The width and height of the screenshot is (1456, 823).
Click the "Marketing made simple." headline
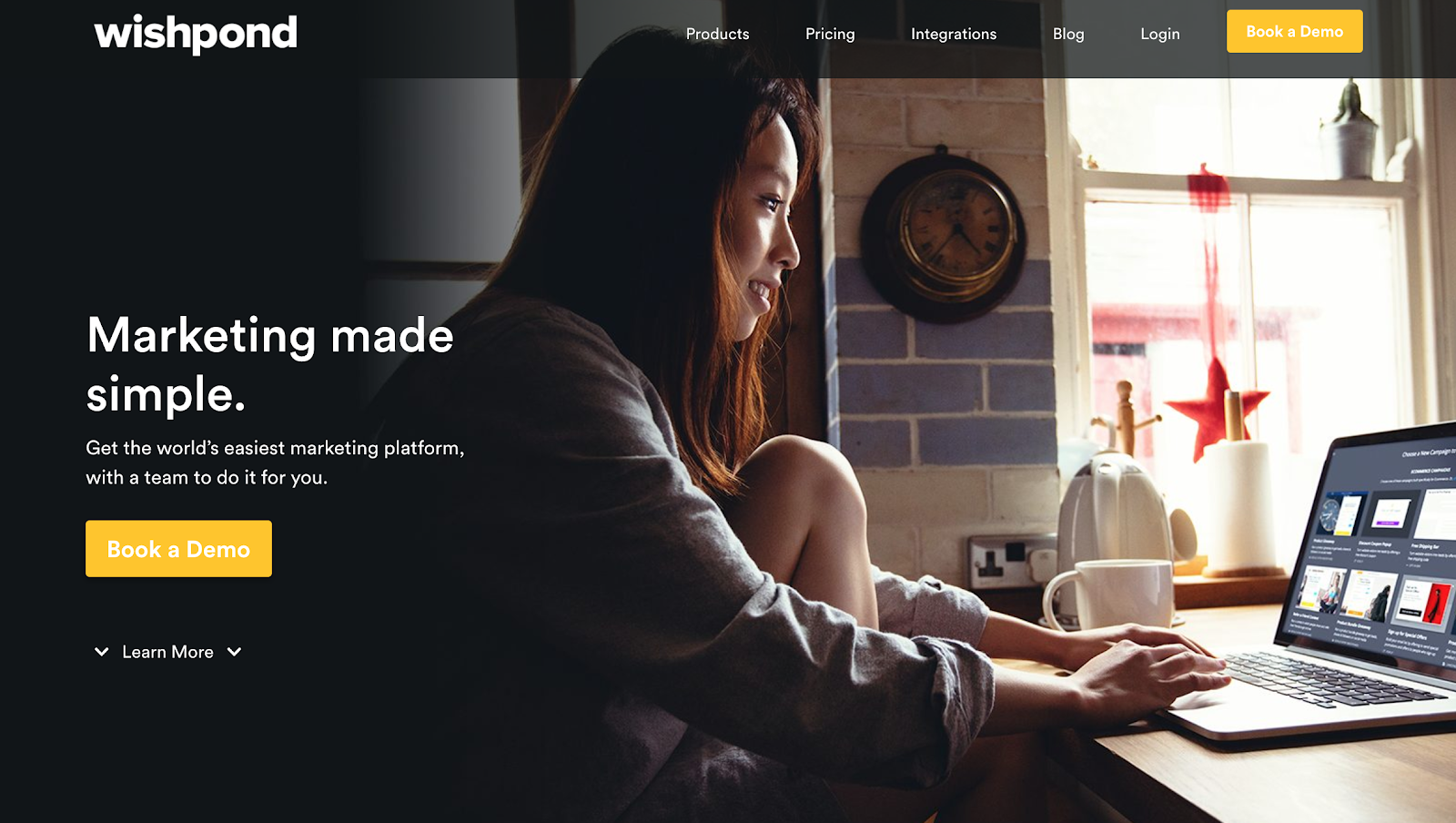coord(269,364)
